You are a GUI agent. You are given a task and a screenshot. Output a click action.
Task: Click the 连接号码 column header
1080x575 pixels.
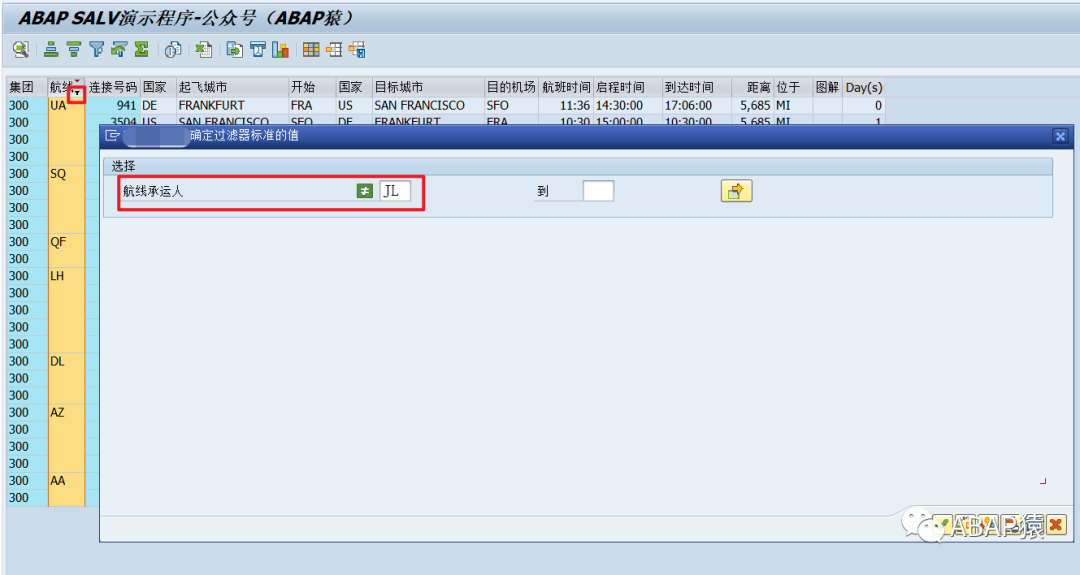113,87
